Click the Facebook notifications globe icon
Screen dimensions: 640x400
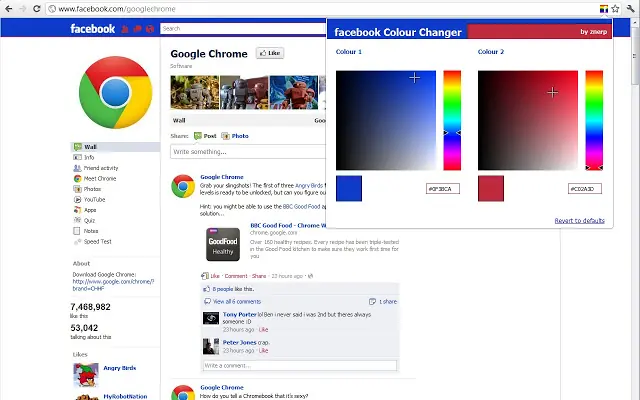click(x=150, y=29)
